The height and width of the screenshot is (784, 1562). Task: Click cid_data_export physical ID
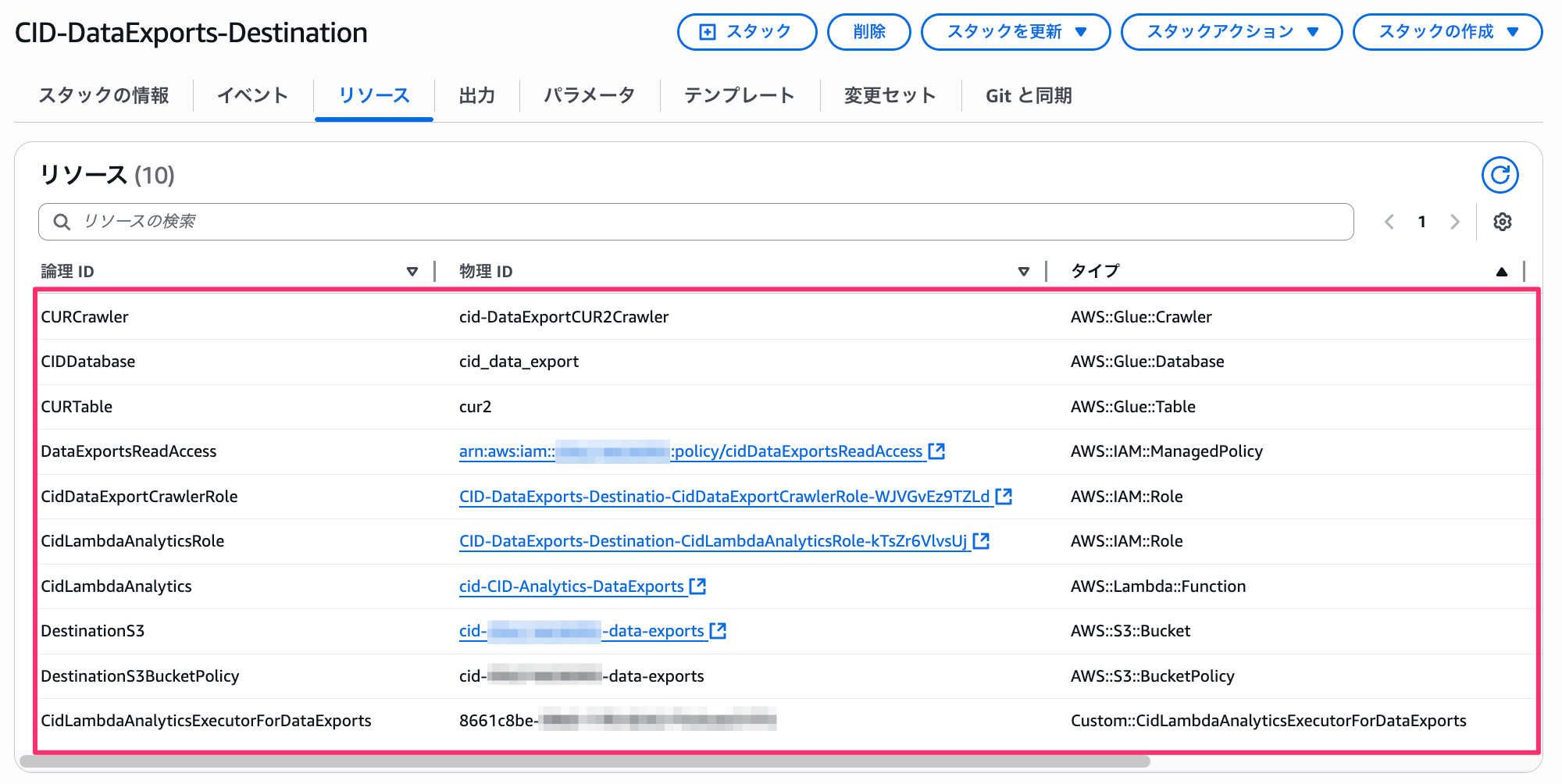pyautogui.click(x=519, y=362)
